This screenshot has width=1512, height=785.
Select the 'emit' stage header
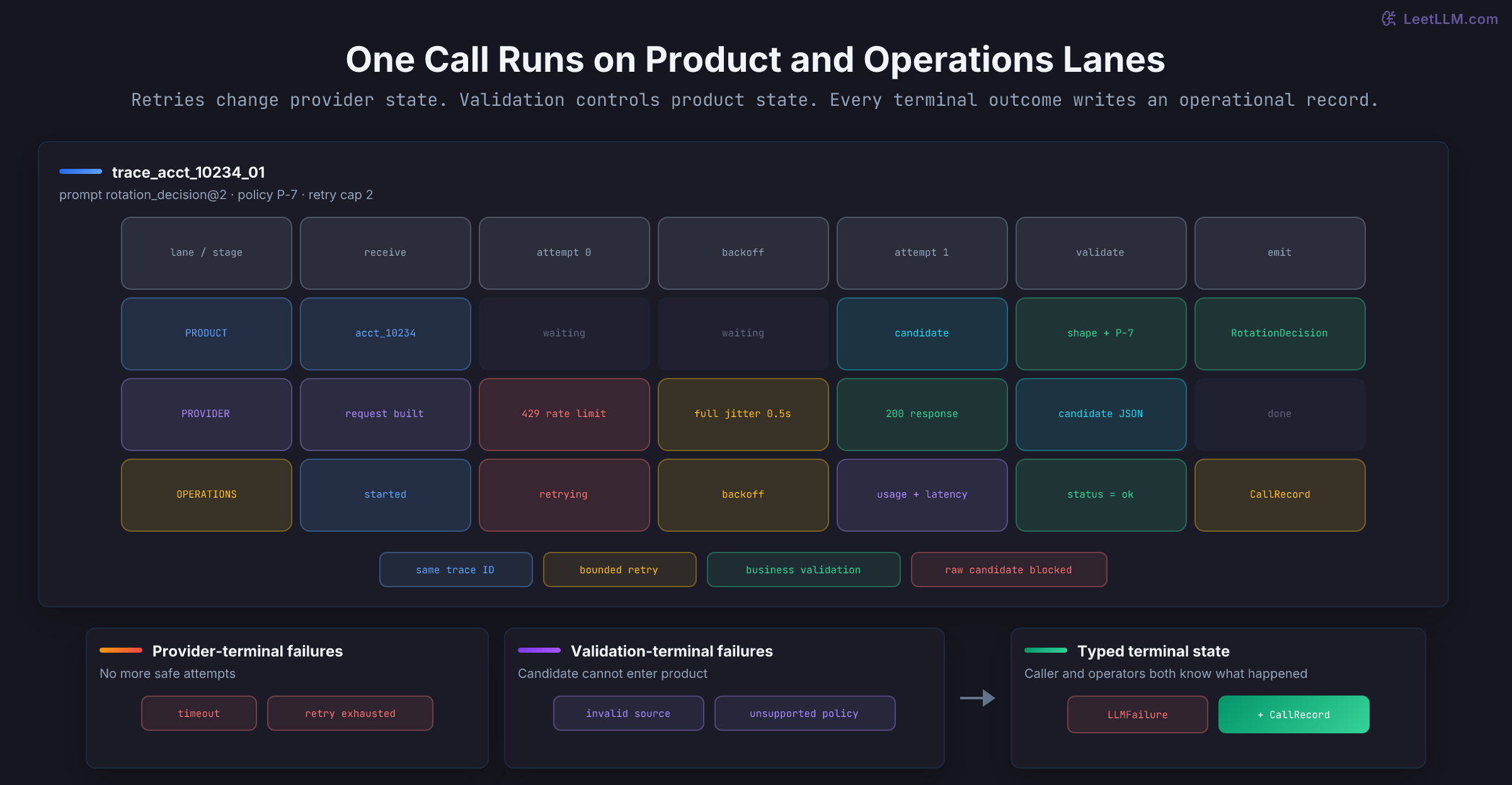click(1280, 253)
